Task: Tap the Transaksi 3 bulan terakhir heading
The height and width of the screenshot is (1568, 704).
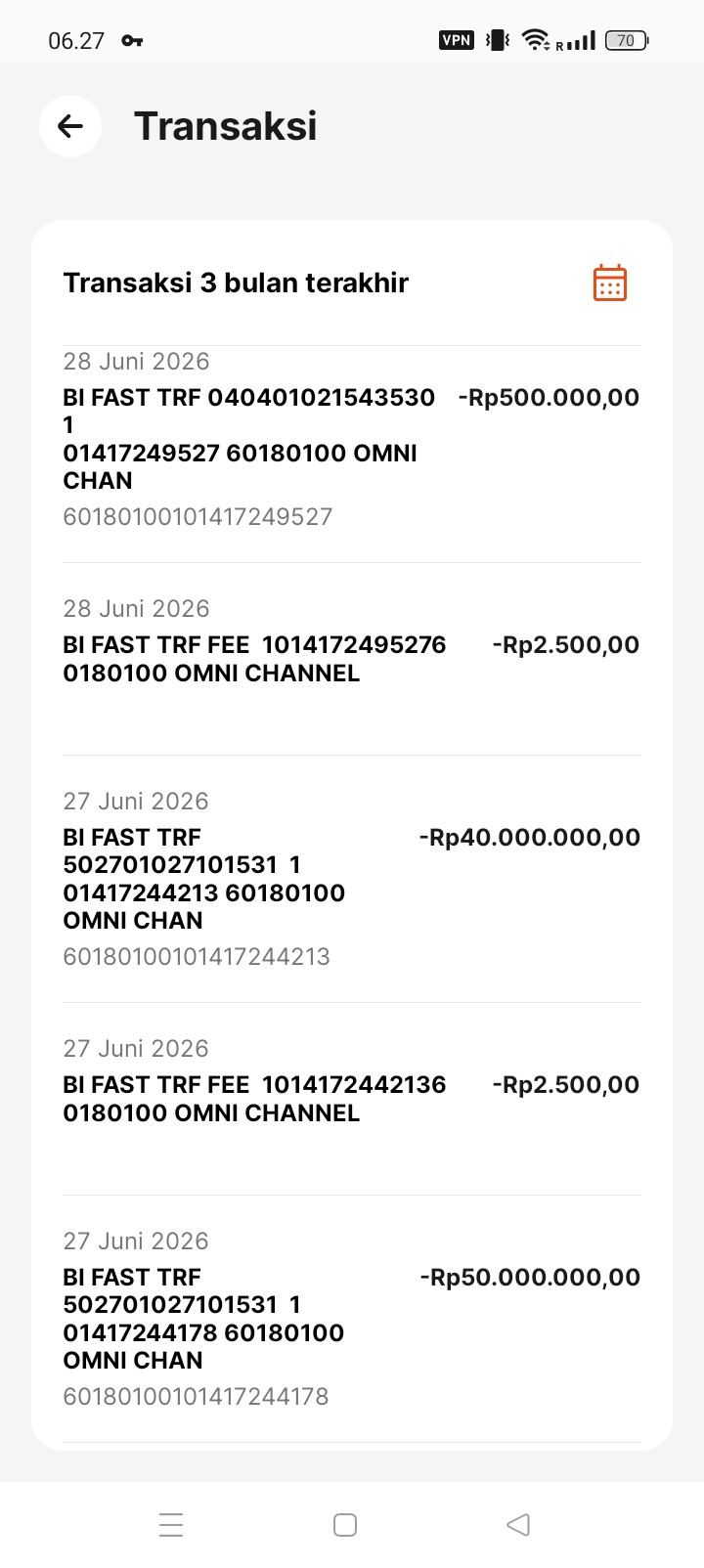Action: pyautogui.click(x=236, y=283)
